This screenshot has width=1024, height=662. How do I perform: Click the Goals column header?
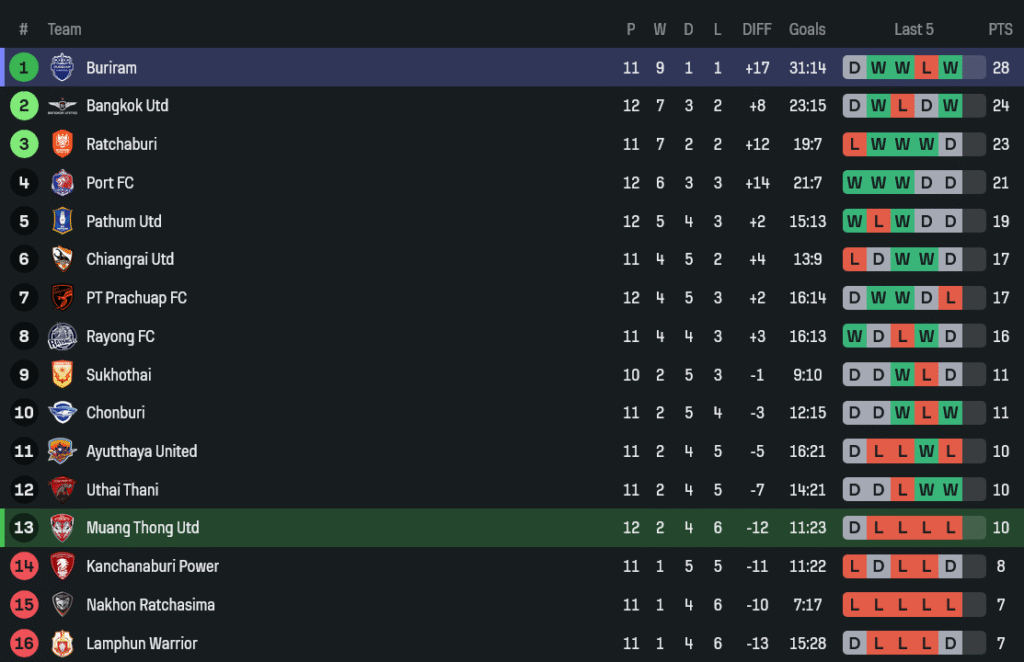(x=807, y=29)
